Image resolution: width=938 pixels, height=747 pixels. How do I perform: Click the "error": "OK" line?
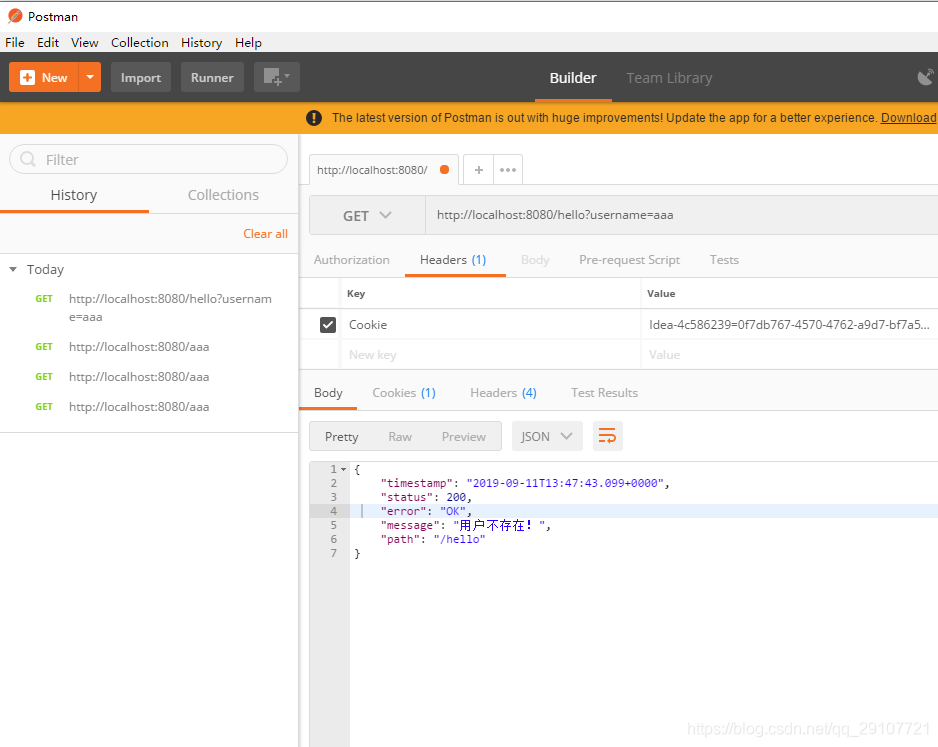(426, 511)
